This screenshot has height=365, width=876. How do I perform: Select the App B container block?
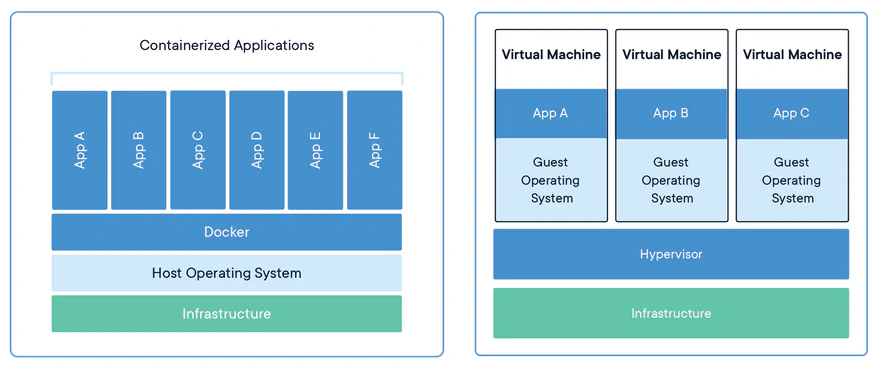coord(139,150)
